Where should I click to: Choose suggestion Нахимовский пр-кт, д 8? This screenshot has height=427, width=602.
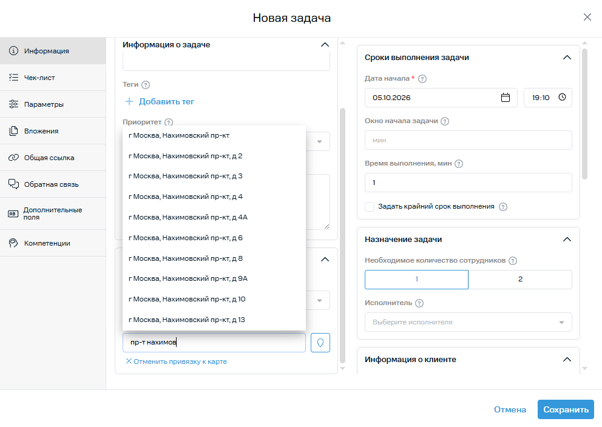click(x=214, y=258)
